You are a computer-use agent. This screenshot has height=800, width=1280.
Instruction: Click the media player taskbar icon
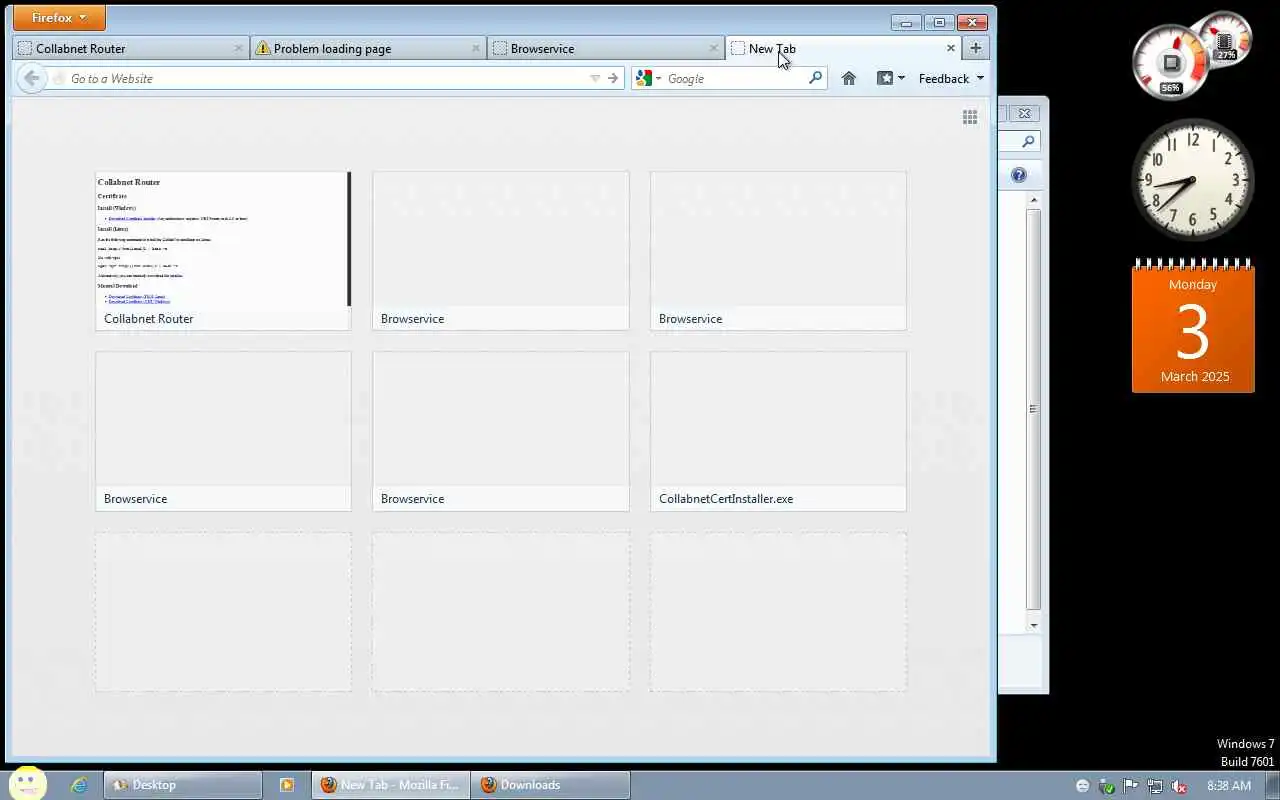(286, 785)
